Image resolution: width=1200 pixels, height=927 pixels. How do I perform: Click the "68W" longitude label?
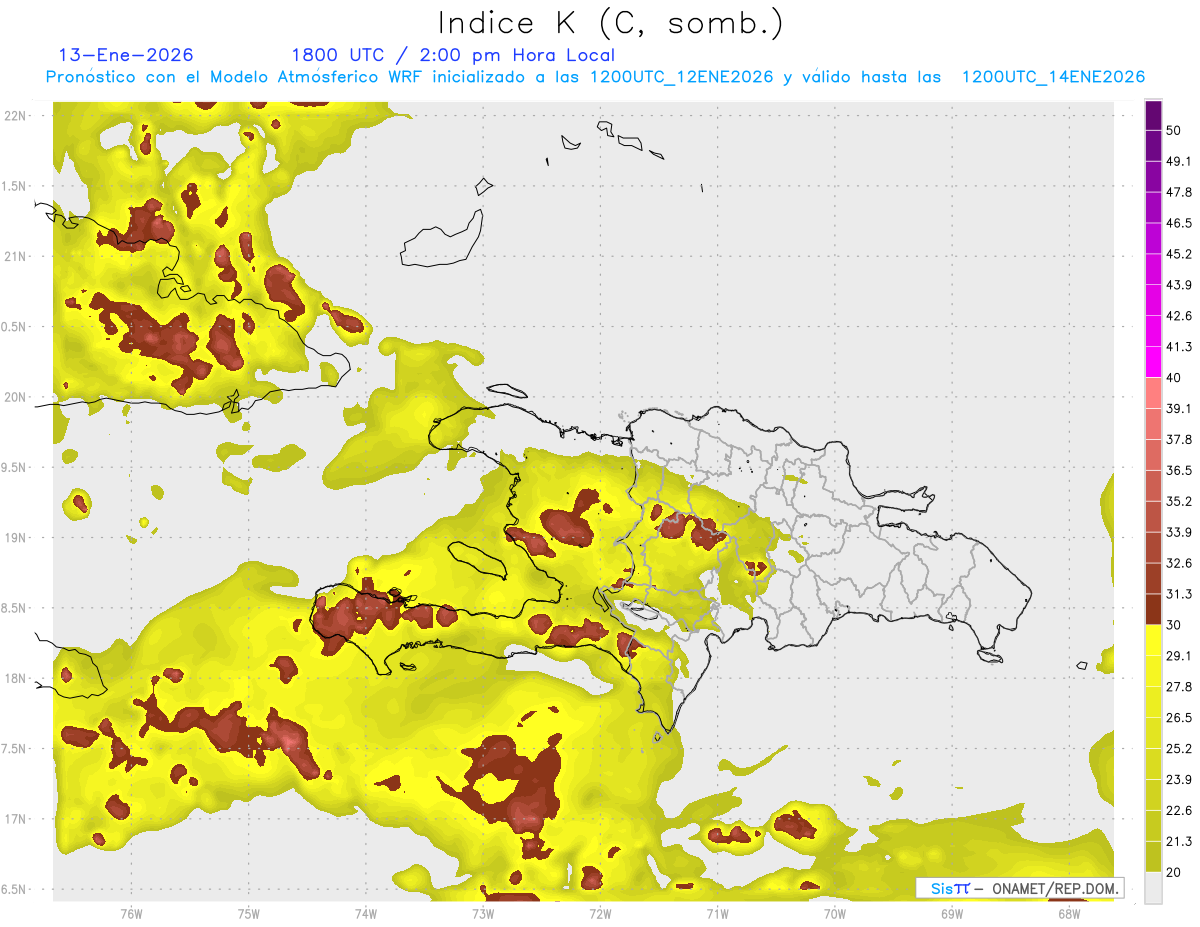click(1069, 914)
